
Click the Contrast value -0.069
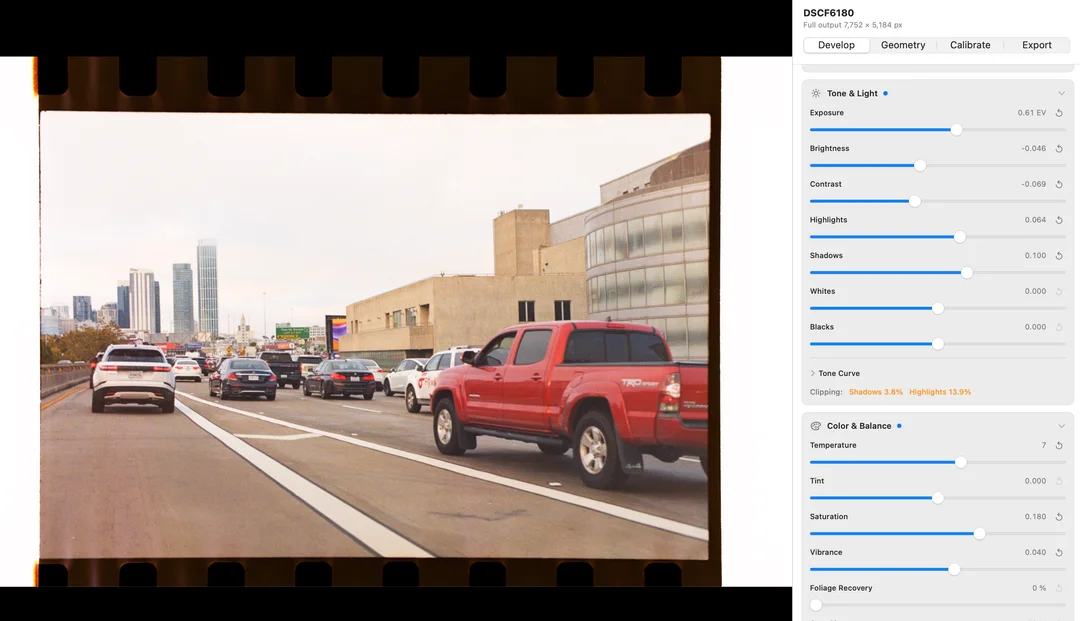tap(1033, 185)
